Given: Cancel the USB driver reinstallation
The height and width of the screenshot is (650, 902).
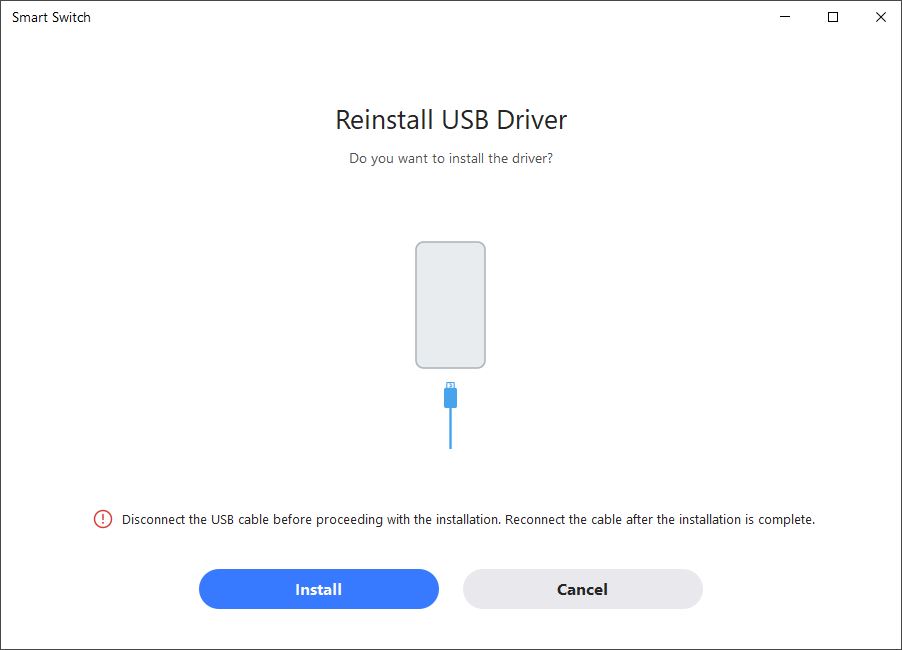Looking at the screenshot, I should [x=583, y=589].
